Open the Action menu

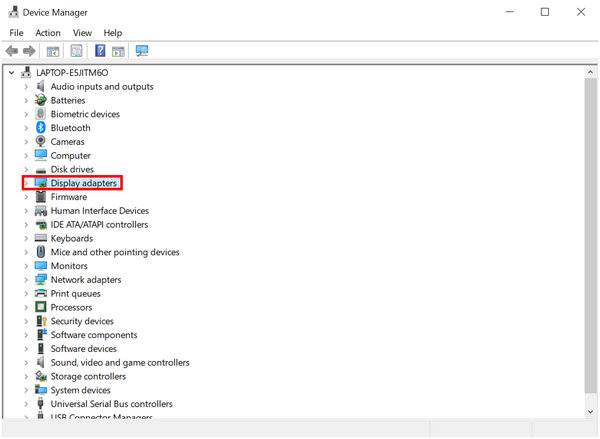(x=48, y=33)
